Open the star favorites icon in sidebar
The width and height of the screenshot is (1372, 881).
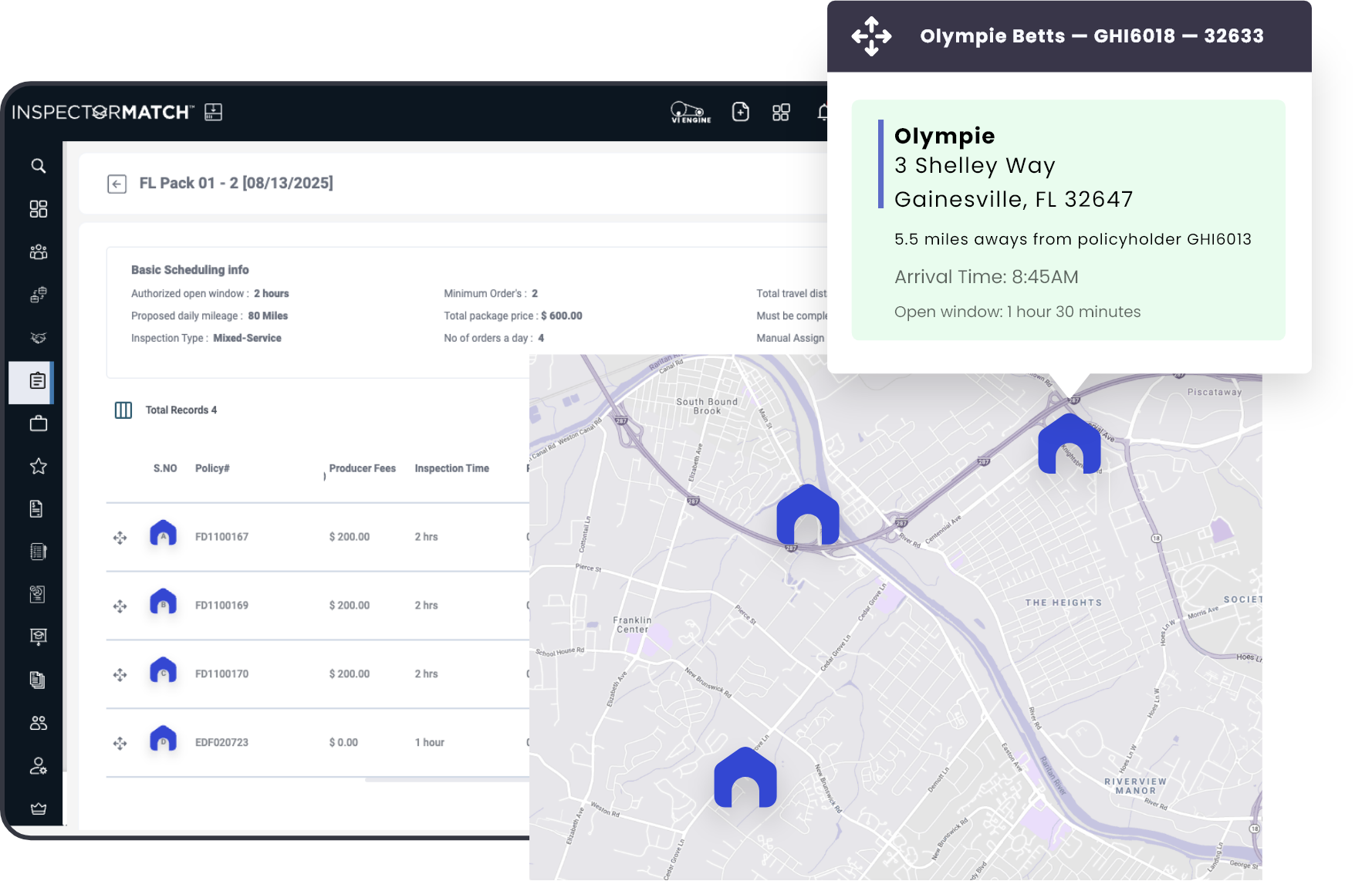click(x=39, y=466)
